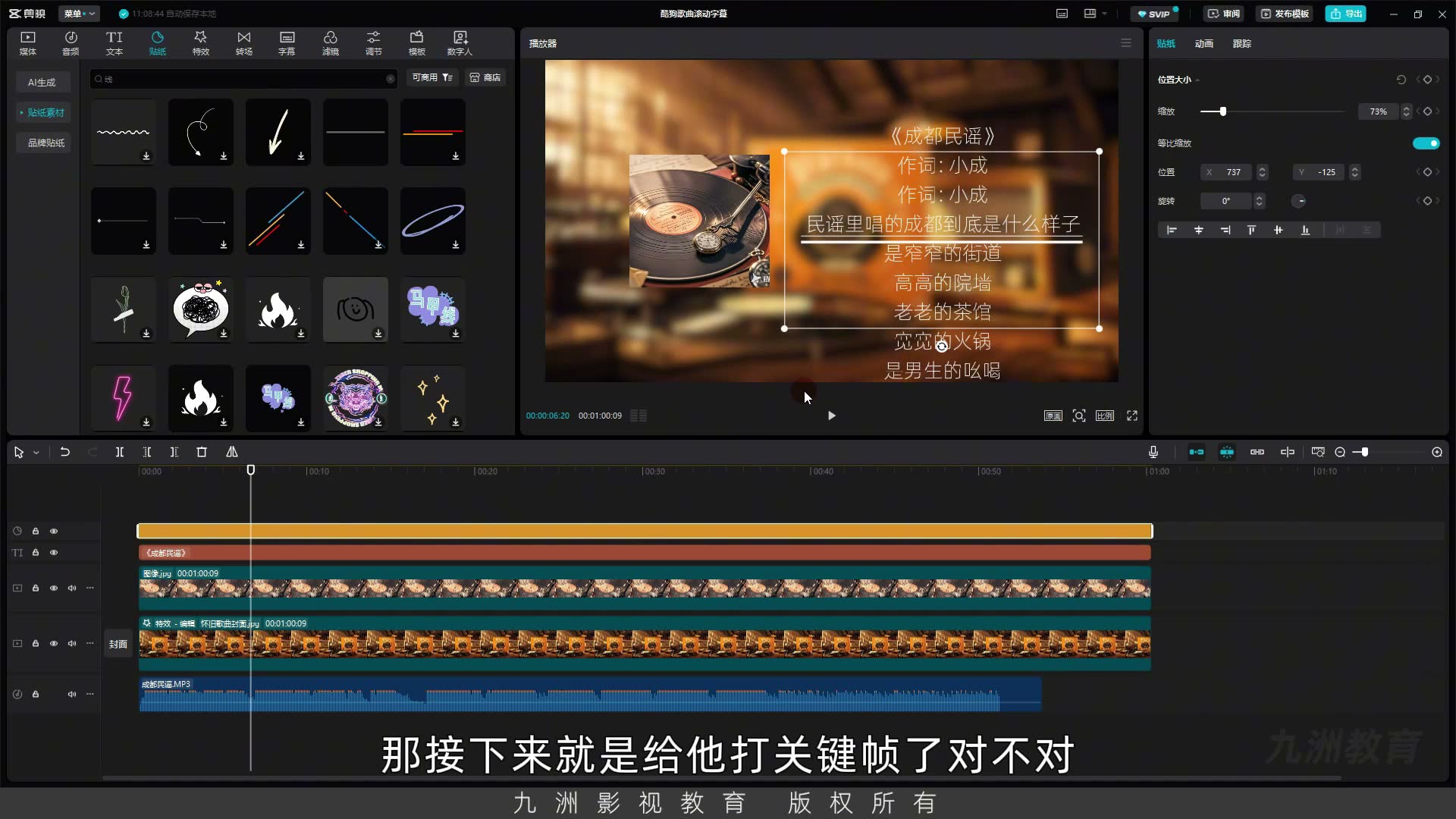Open the 字幕 subtitles tab
Screen dimensions: 1456x819
[287, 43]
